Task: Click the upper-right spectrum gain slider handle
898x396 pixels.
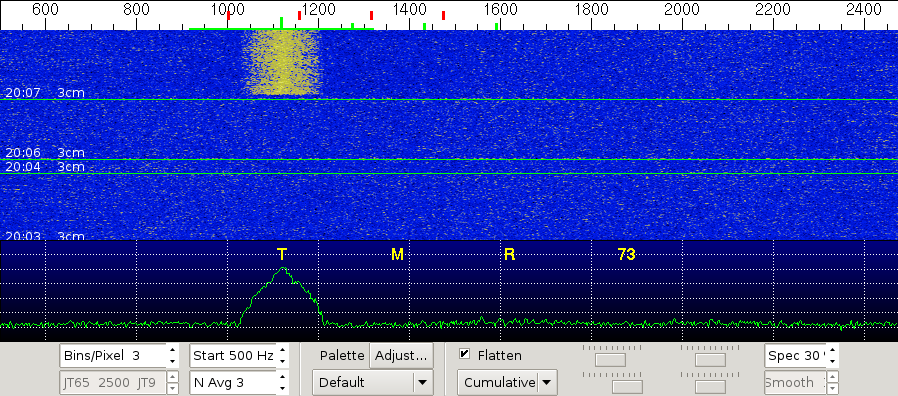Action: 710,360
